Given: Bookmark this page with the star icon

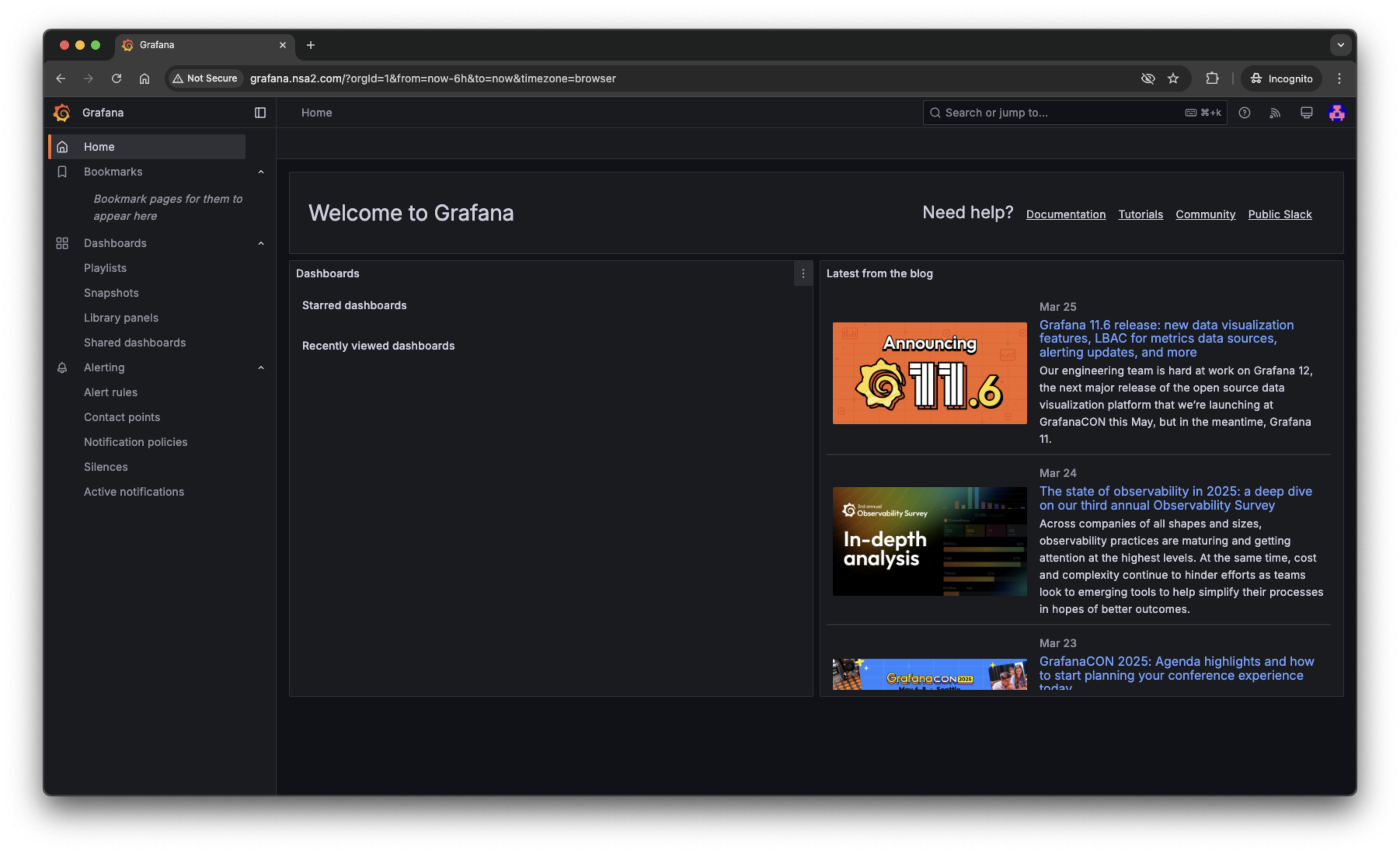Looking at the screenshot, I should click(1173, 78).
